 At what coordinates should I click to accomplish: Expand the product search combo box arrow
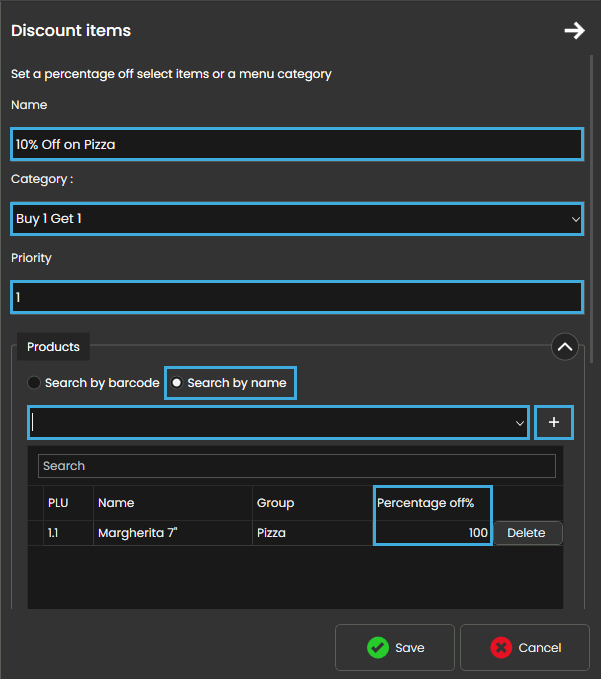(x=520, y=424)
